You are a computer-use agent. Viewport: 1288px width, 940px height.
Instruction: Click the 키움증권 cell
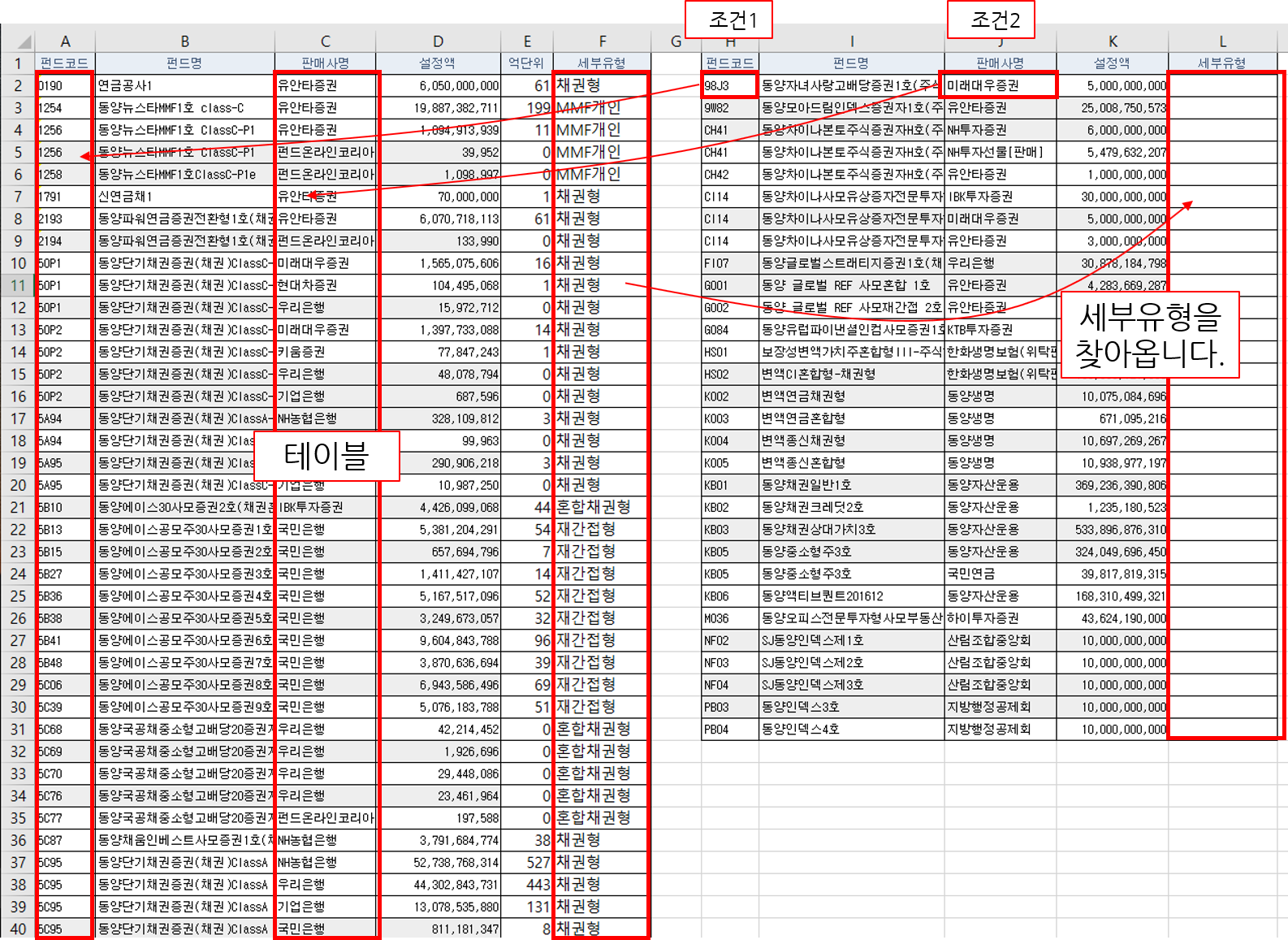(x=325, y=352)
